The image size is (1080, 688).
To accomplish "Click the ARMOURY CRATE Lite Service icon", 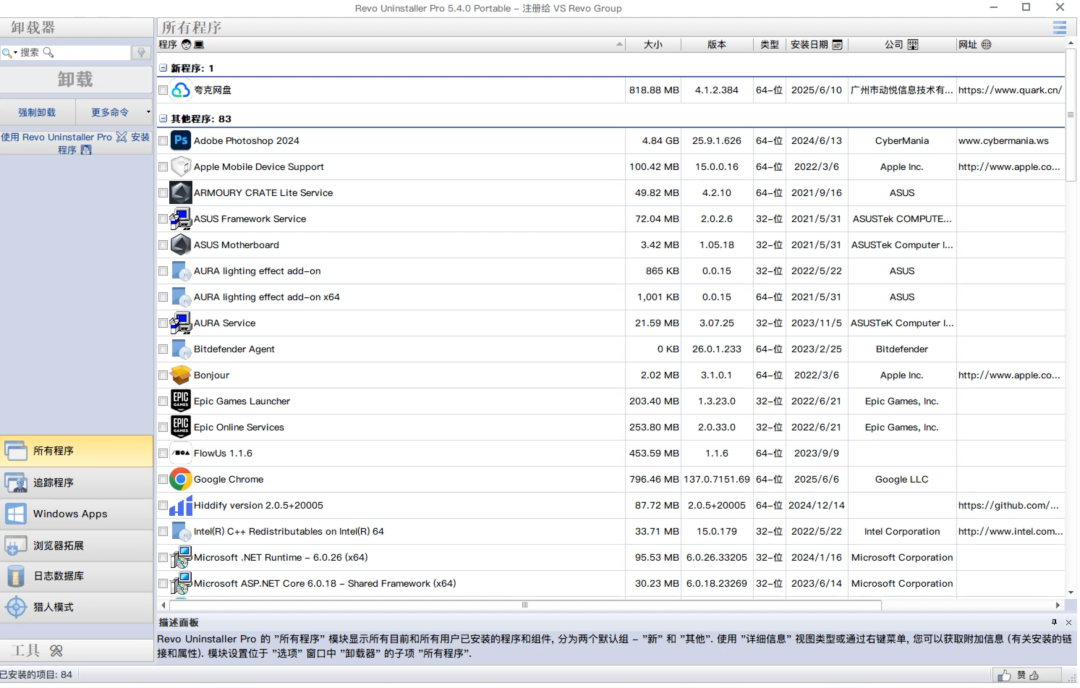I will pos(180,193).
